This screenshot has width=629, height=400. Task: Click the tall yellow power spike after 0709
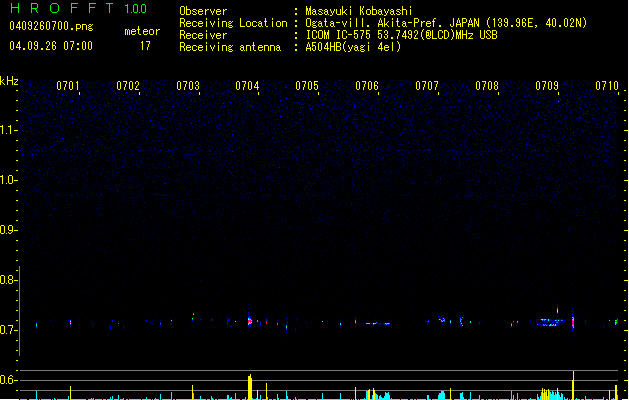(x=573, y=385)
